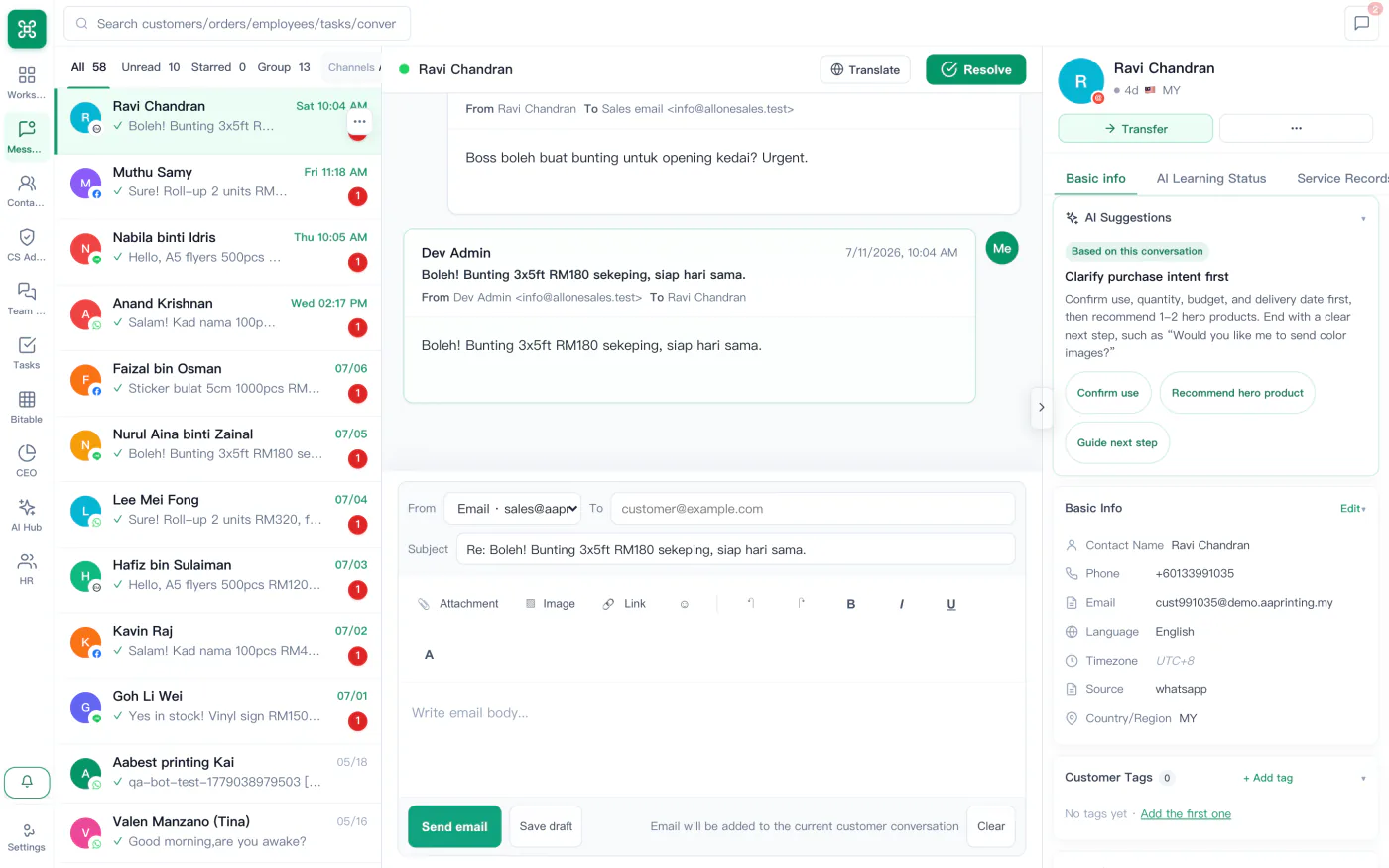The image size is (1389, 868).
Task: Open the CEO chart icon
Action: [x=27, y=460]
